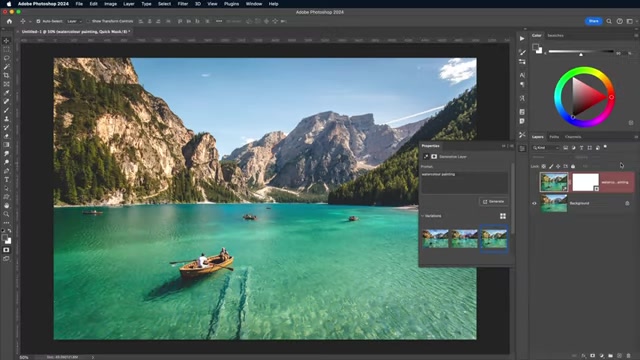Switch to the Paths tab
Viewport: 640px width, 360px height.
[554, 137]
